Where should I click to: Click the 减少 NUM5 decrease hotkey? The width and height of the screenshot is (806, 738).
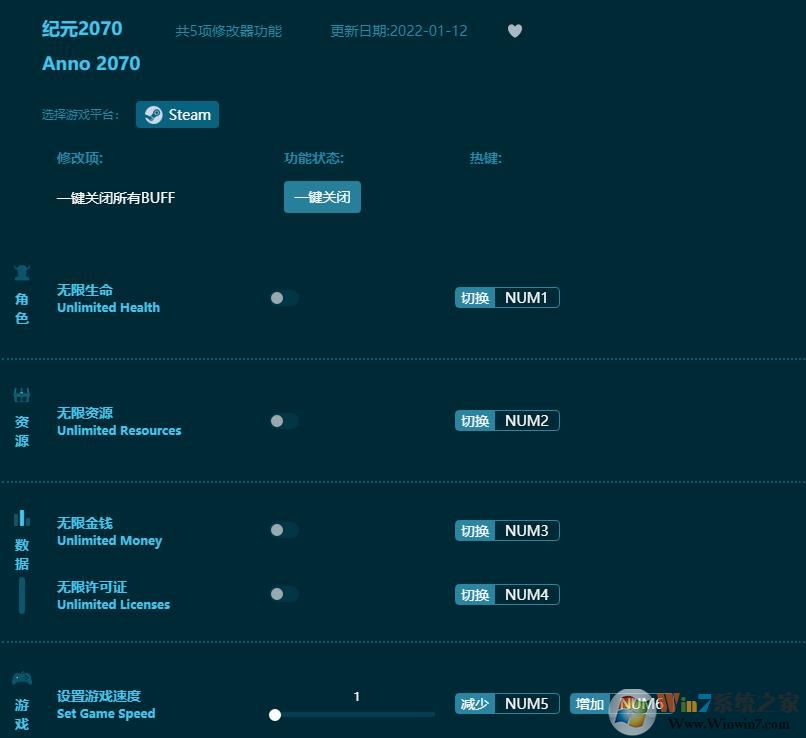click(x=507, y=703)
